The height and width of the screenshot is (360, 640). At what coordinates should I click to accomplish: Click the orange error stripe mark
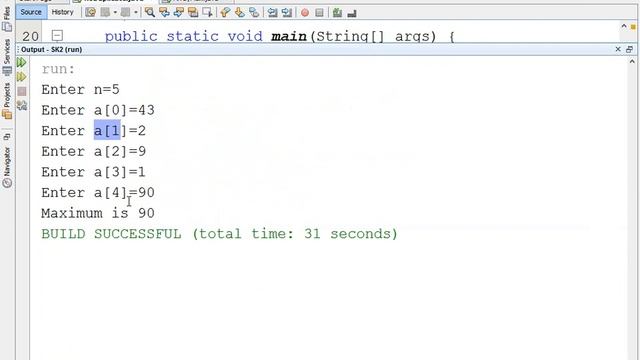pos(633,27)
